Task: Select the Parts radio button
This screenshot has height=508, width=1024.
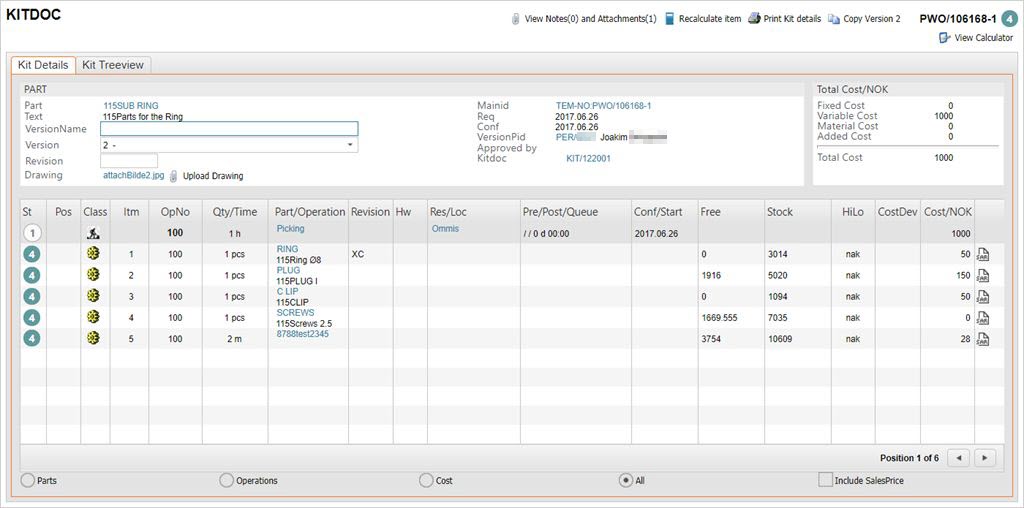Action: 28,481
